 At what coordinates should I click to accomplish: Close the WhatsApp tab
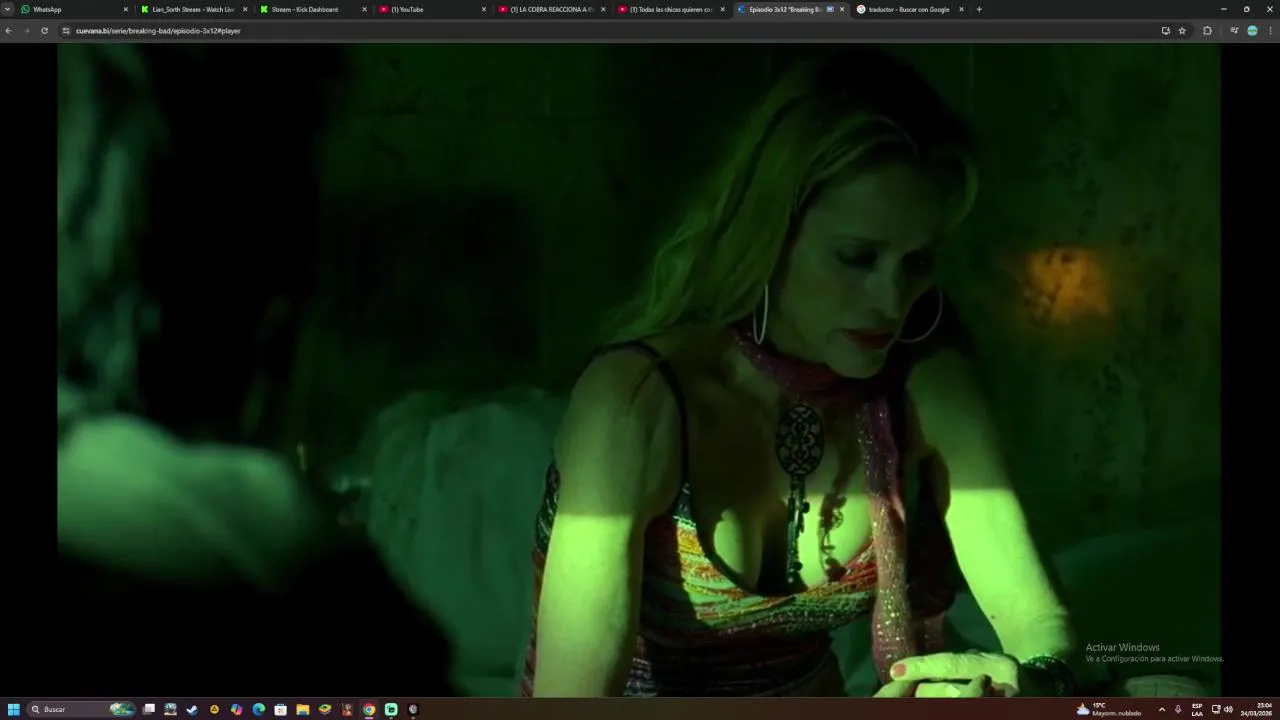(x=126, y=9)
